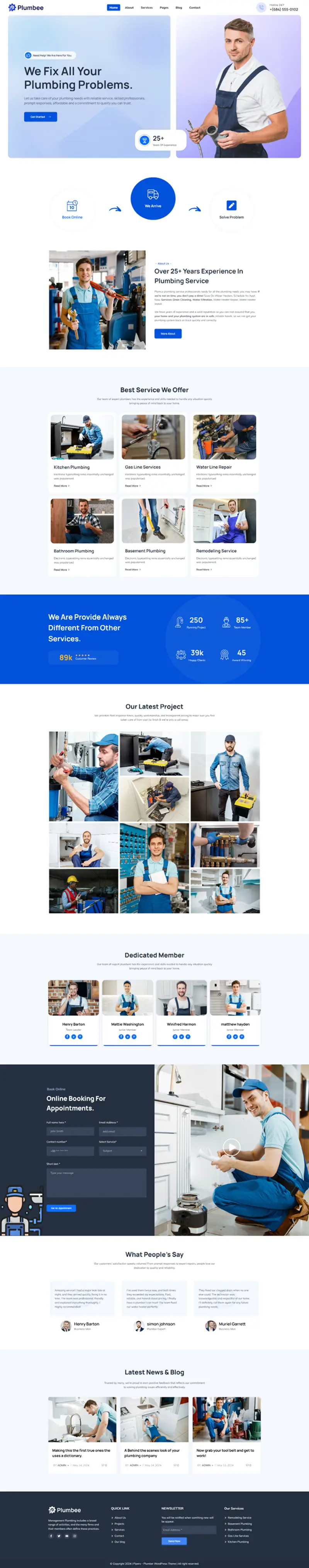Open the Instagram icon in the footer
This screenshot has height=1568, width=309.
[75, 1536]
